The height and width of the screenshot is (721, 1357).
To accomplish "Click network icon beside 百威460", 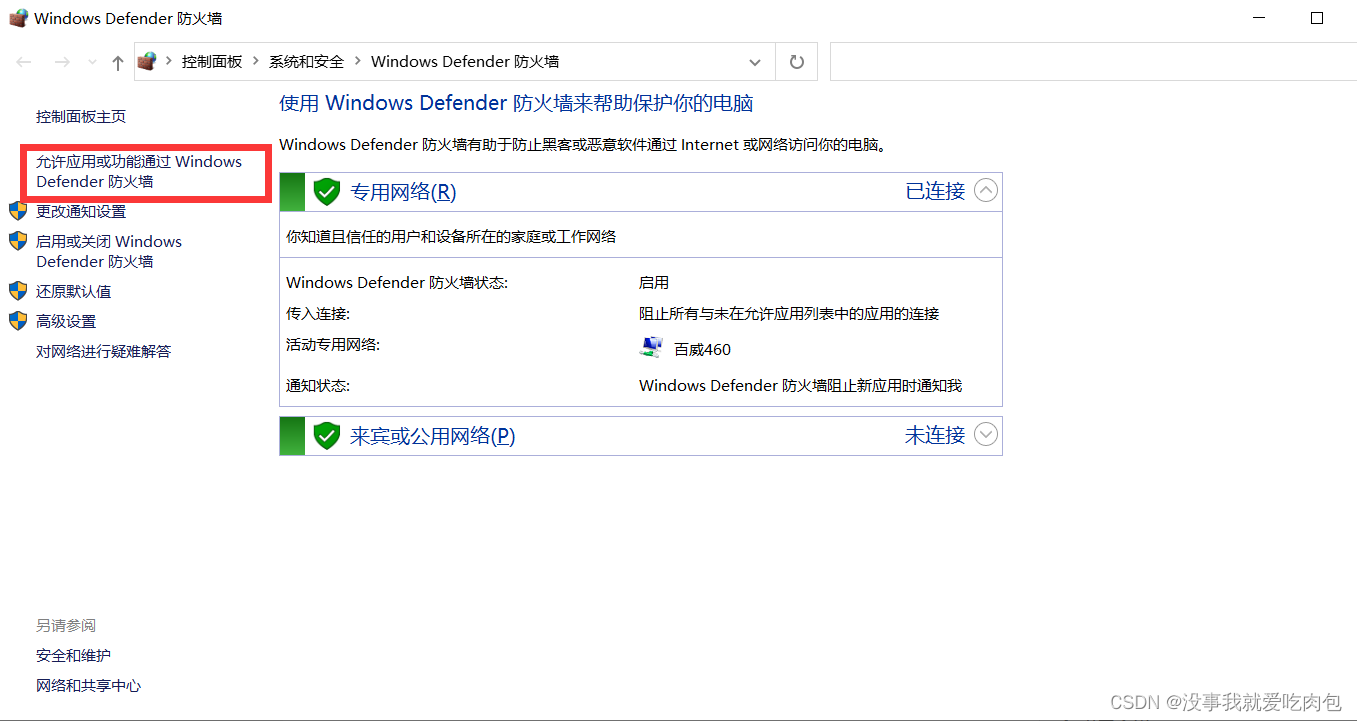I will (651, 348).
